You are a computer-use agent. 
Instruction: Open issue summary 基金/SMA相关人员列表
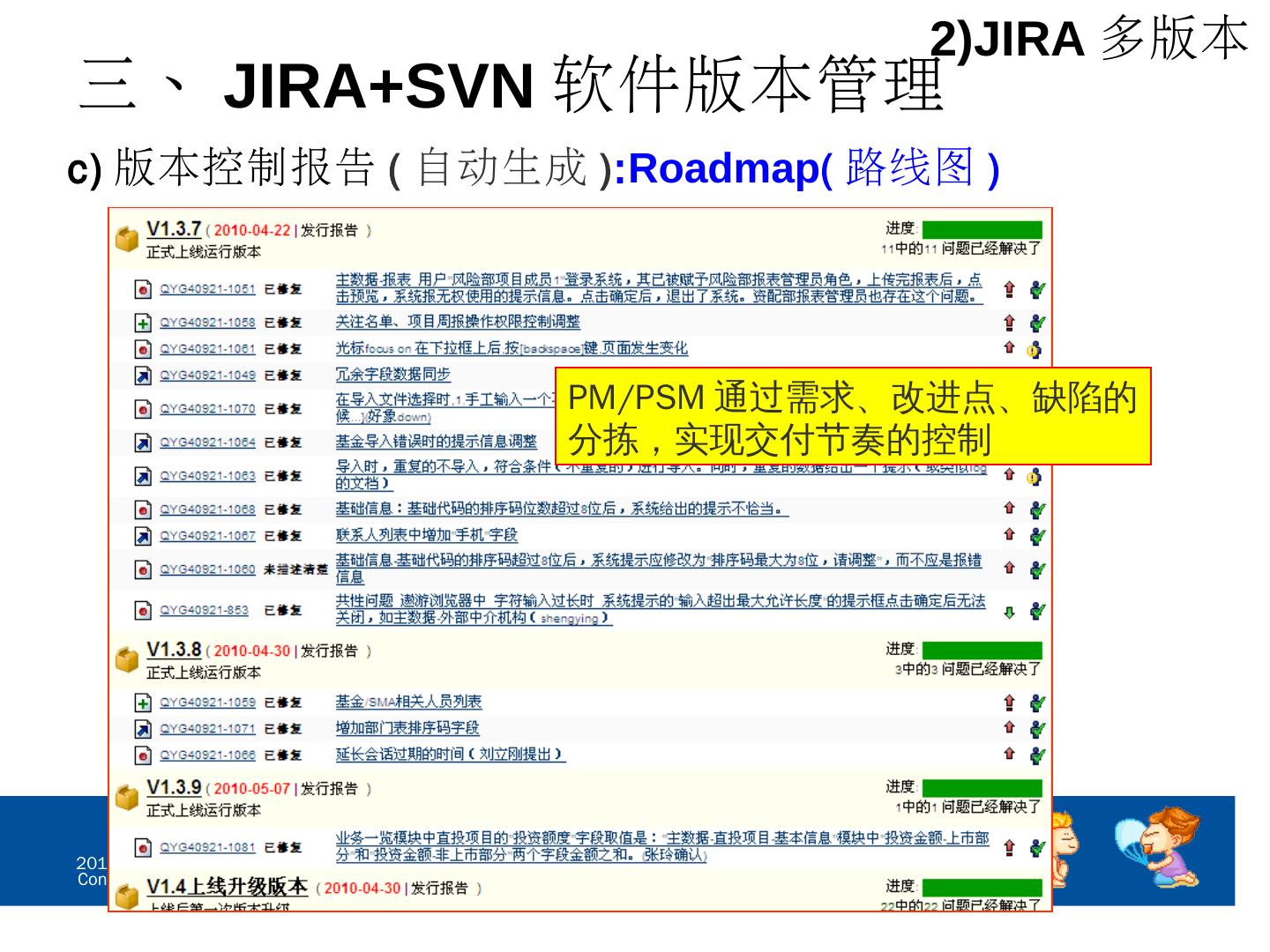(408, 703)
